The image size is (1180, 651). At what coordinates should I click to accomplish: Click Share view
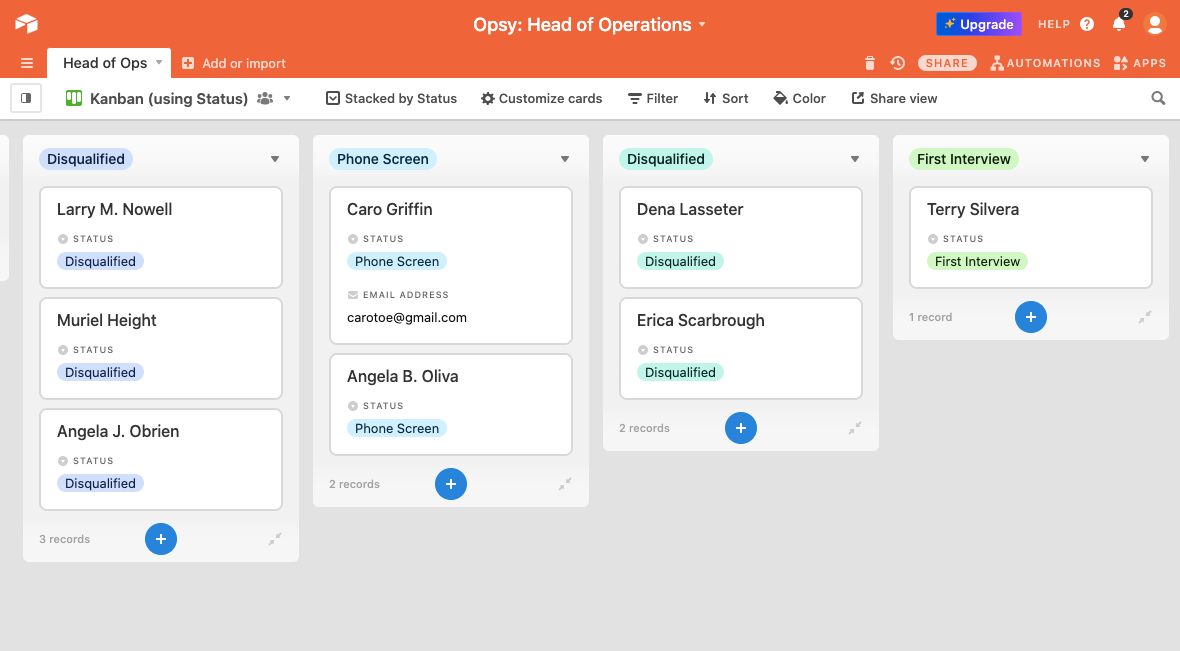(x=895, y=98)
